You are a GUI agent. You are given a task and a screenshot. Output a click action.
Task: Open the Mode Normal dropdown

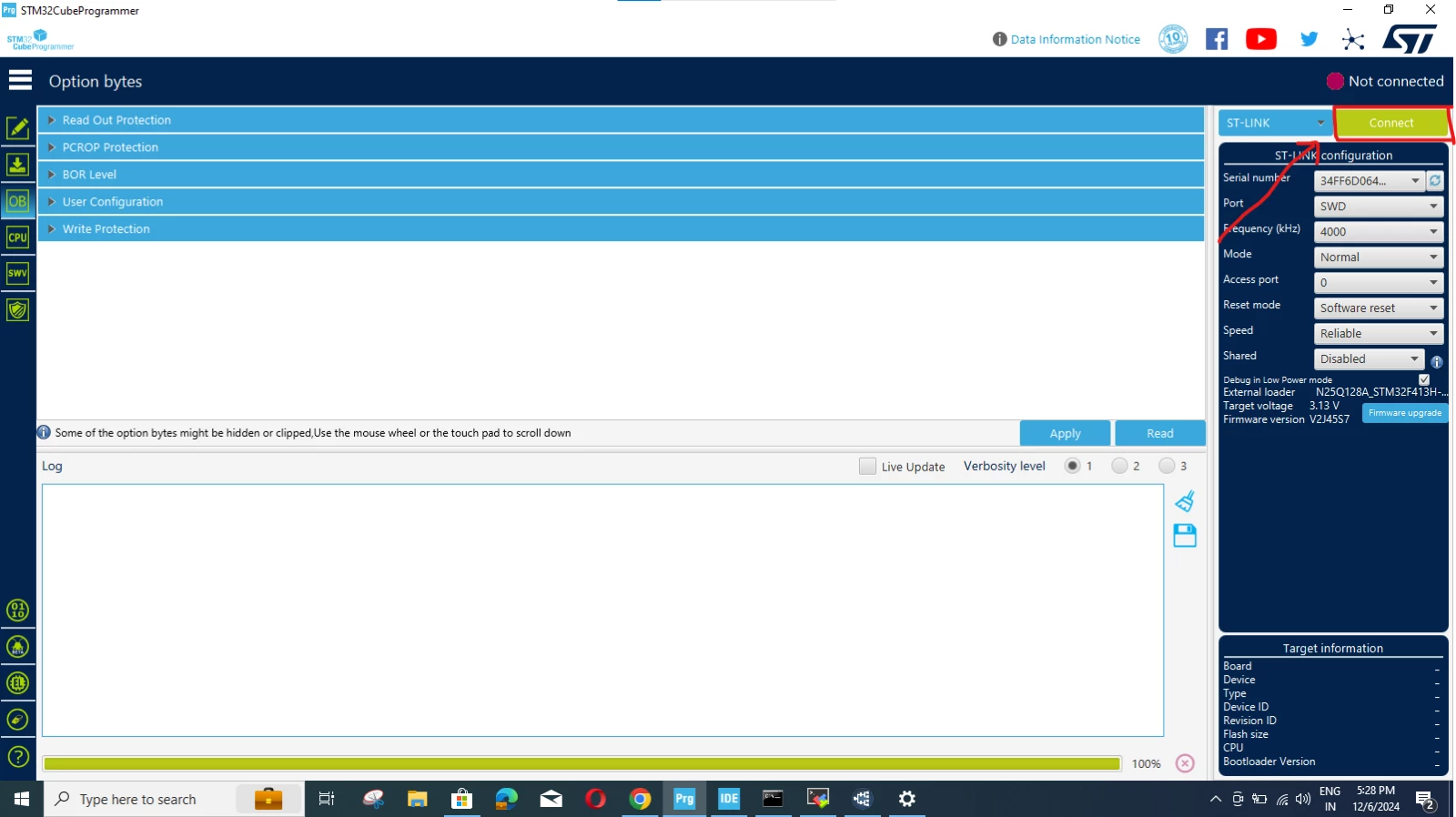tap(1379, 257)
